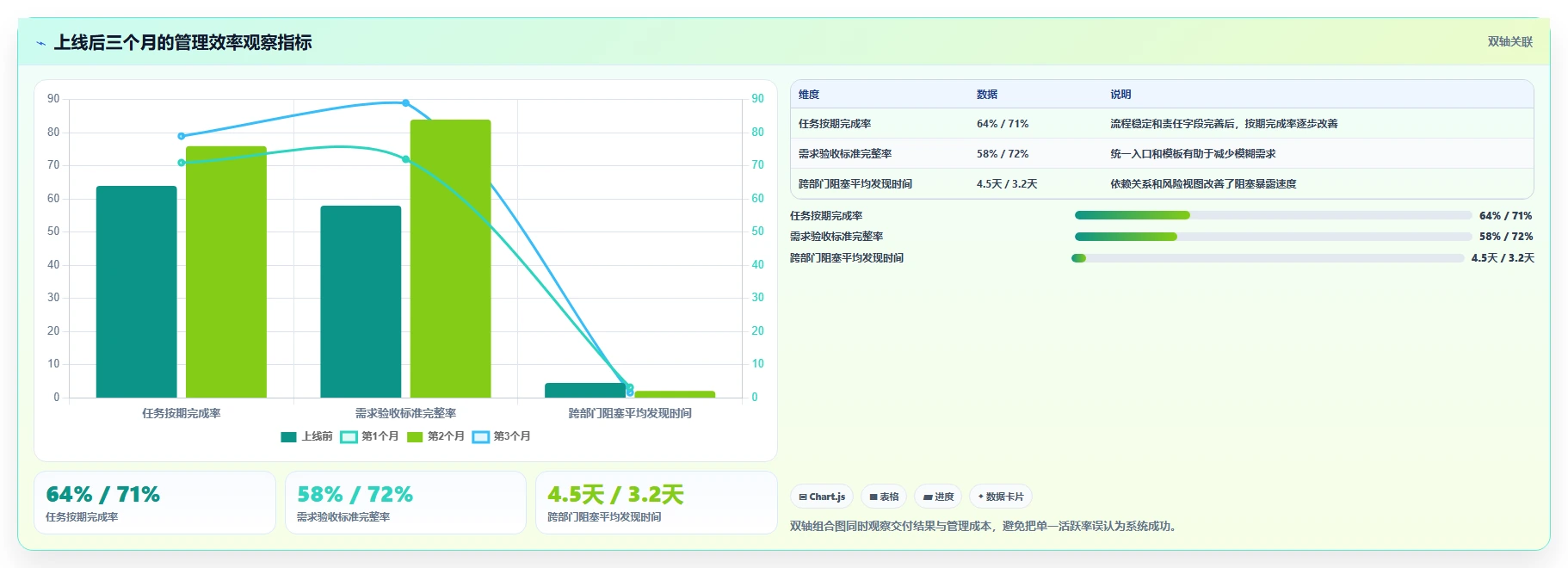Click the 第2个月 green legend color box
Viewport: 1568px width, 568px height.
415,436
